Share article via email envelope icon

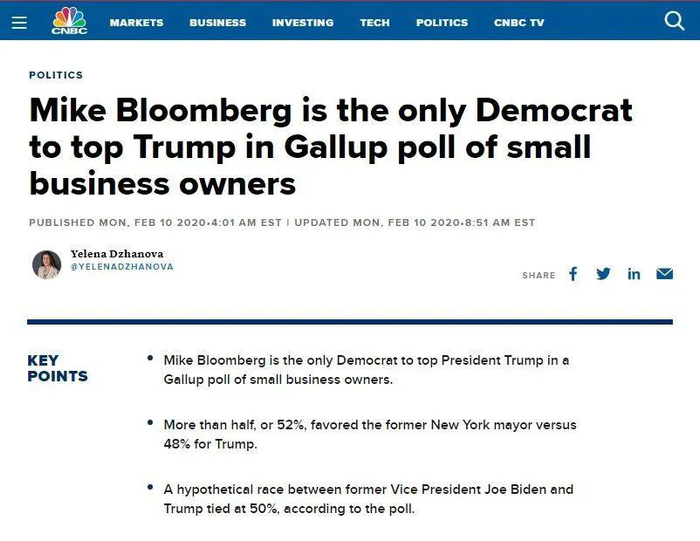click(x=664, y=274)
